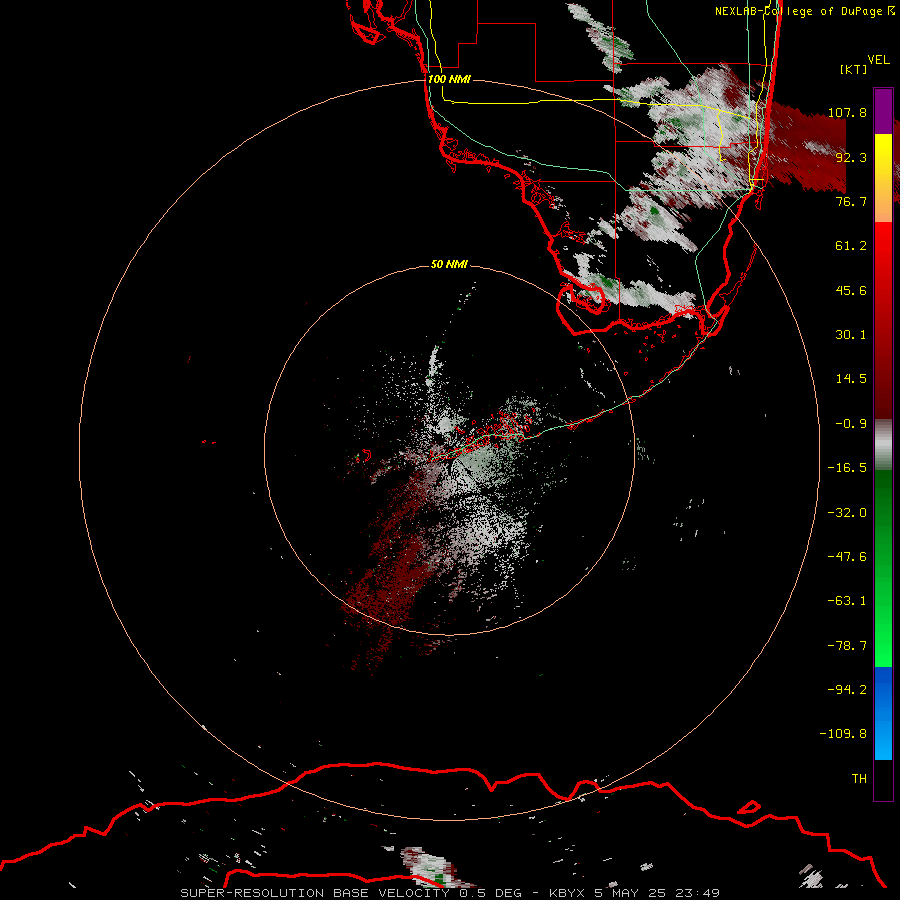Click the 92.3 velocity scale value

pos(851,157)
